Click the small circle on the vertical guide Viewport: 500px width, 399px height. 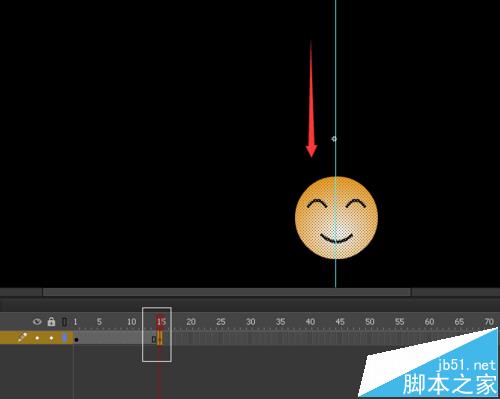coord(334,139)
